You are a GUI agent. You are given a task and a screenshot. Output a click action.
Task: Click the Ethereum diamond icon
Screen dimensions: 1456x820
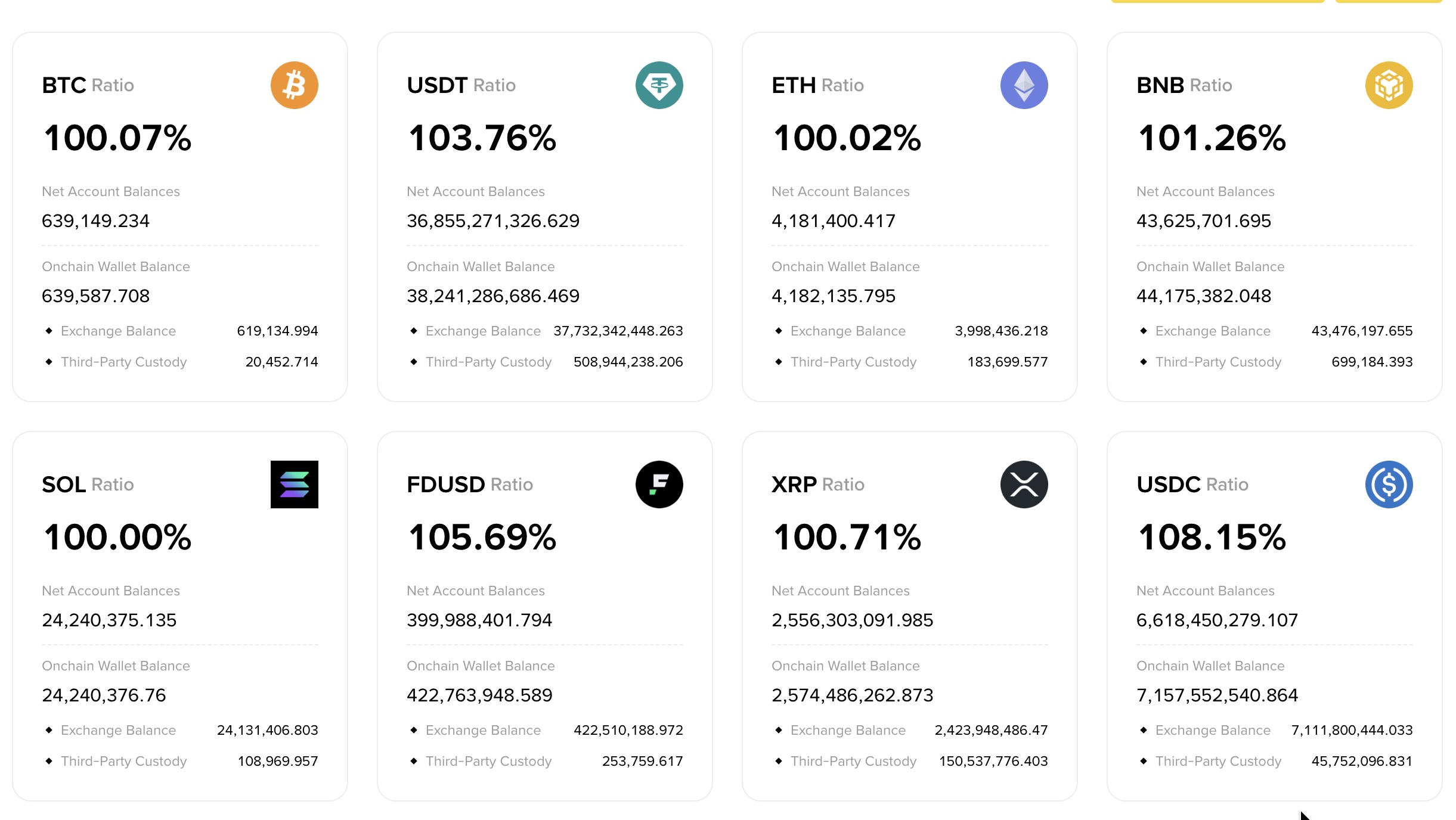(x=1025, y=85)
